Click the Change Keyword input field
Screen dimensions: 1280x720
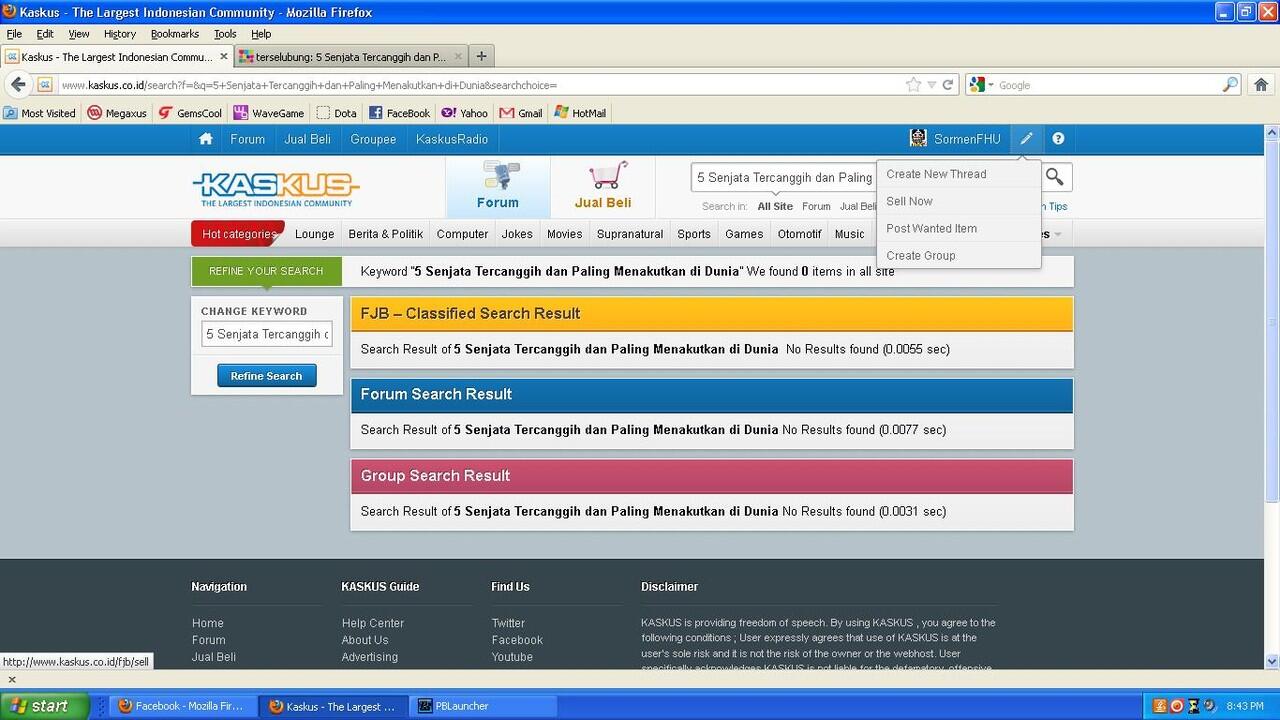coord(266,334)
